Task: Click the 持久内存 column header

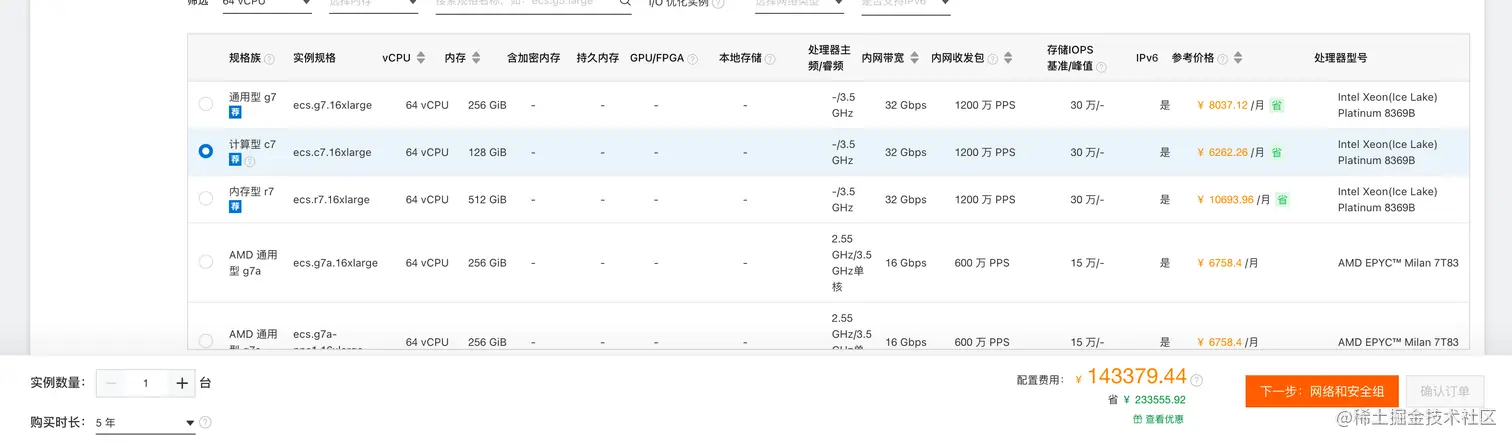Action: [x=598, y=58]
